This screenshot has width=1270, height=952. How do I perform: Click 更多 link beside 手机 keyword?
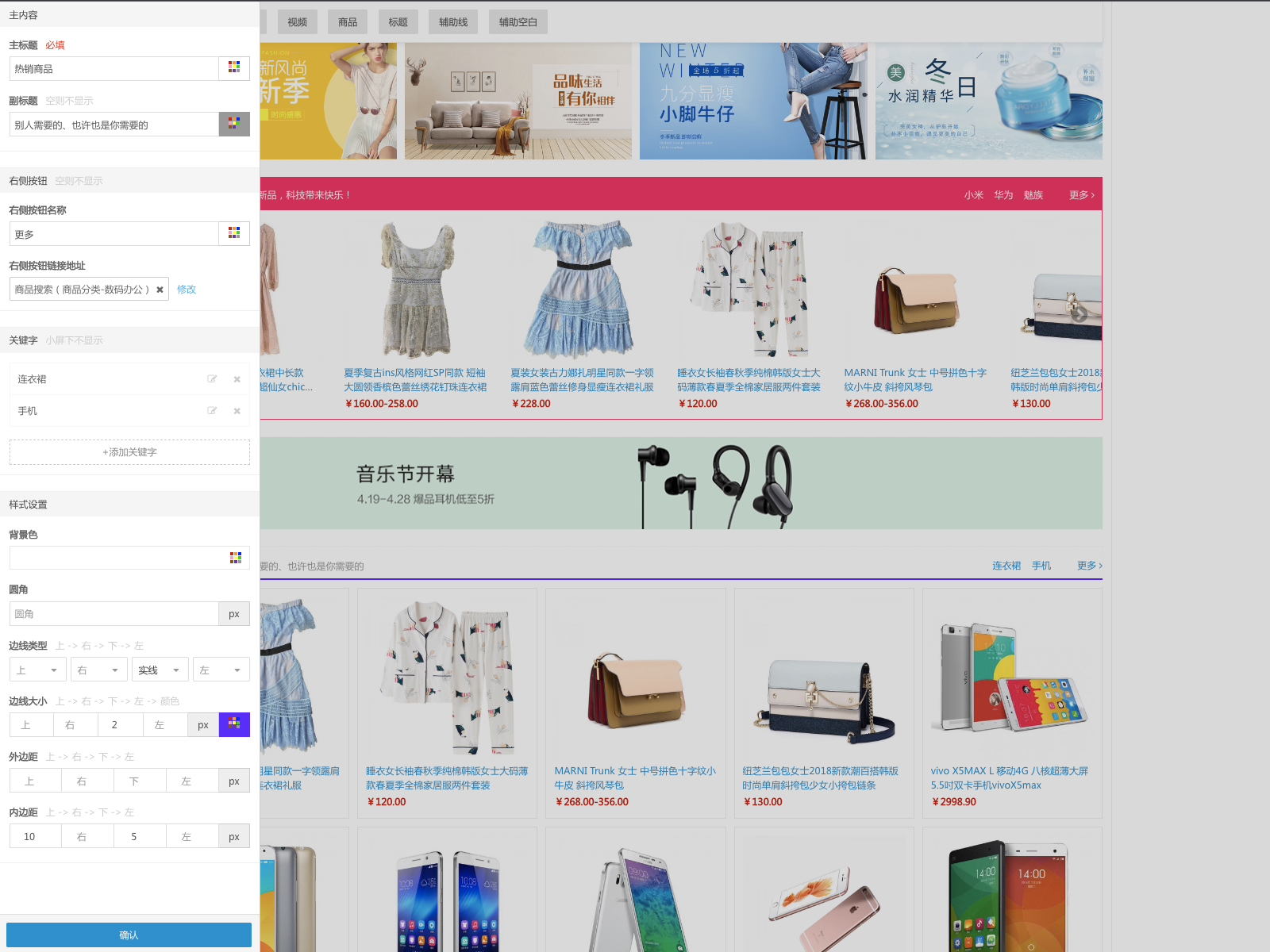click(x=1090, y=566)
